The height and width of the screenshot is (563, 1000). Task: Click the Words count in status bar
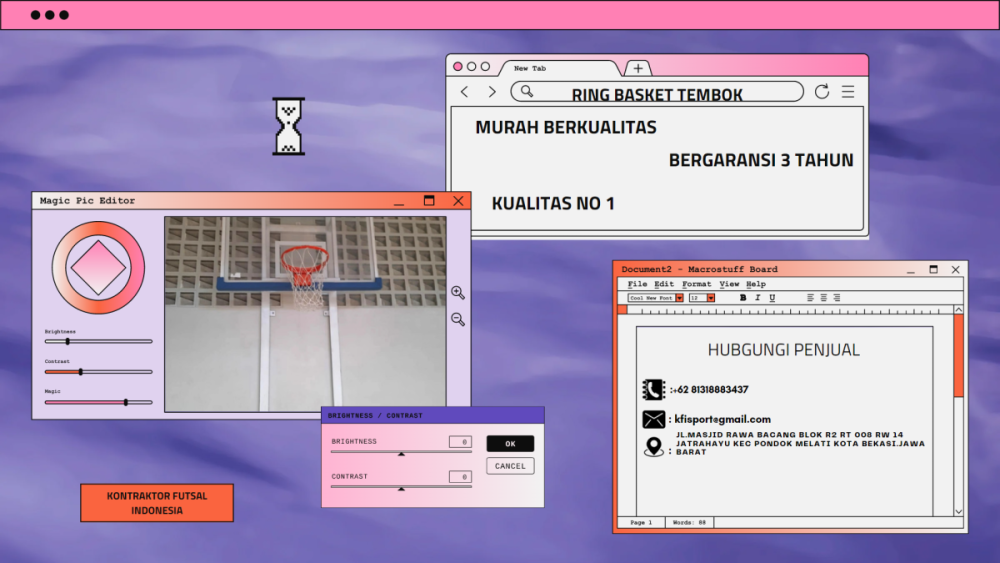pyautogui.click(x=689, y=522)
